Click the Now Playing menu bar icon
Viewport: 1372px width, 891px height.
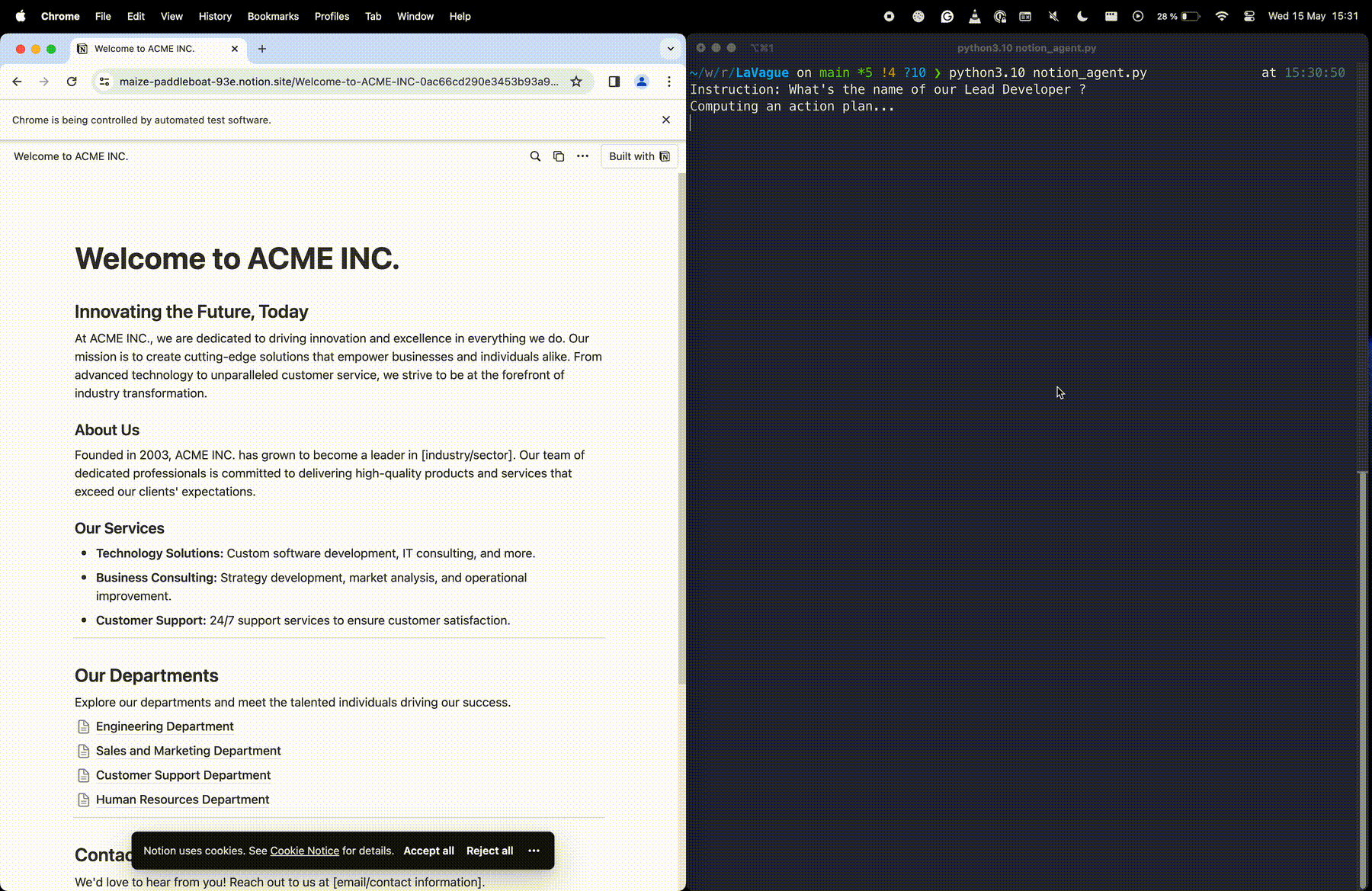coord(1138,16)
